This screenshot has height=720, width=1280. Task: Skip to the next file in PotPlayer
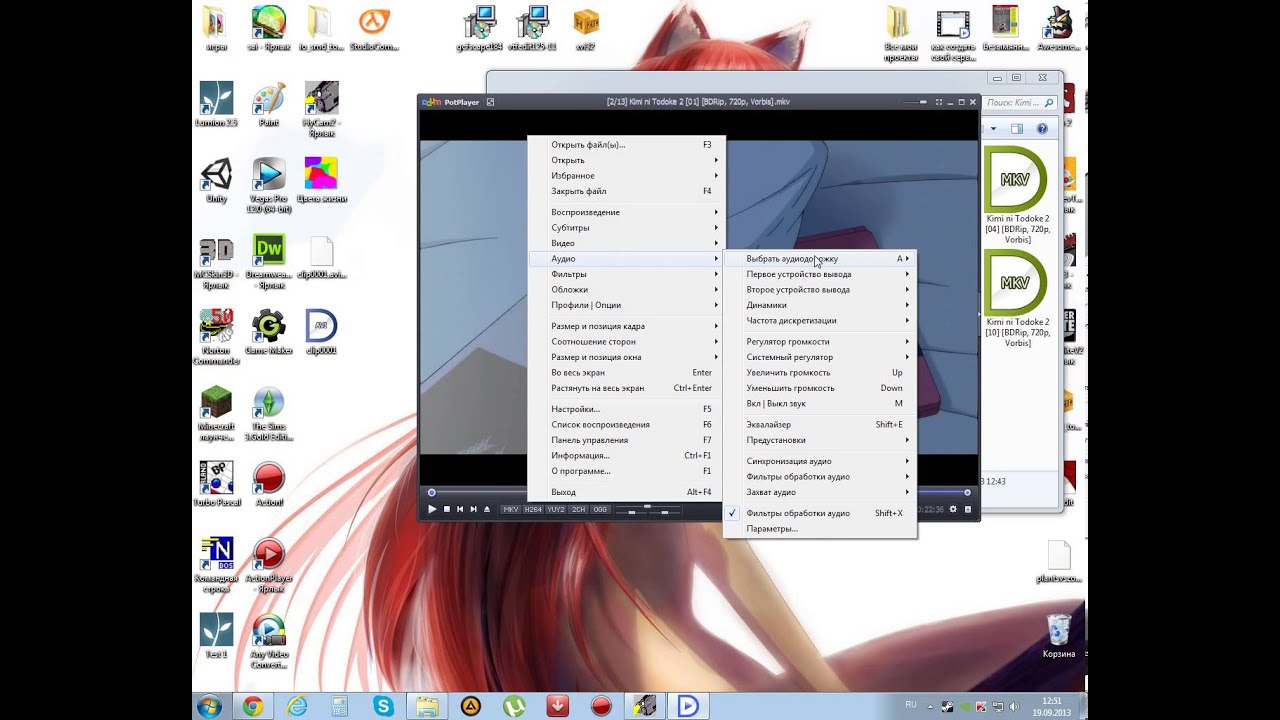[473, 509]
